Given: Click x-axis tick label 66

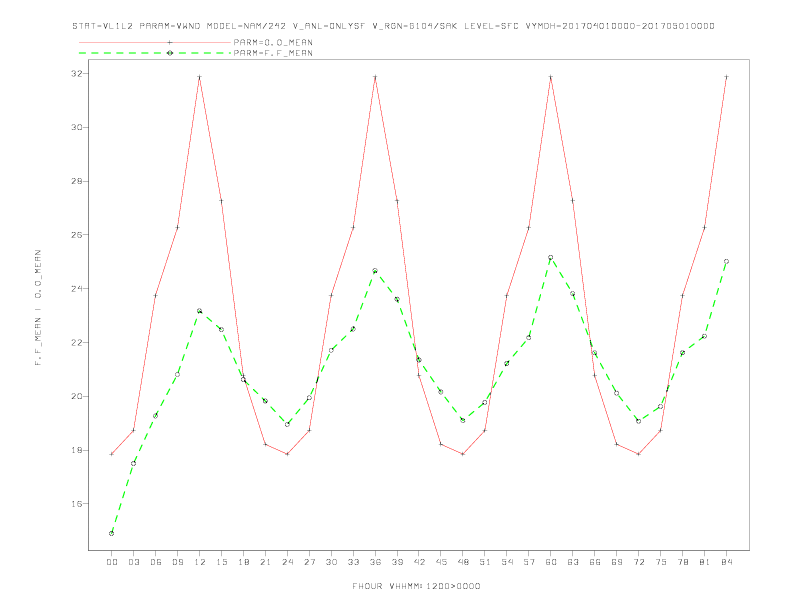Looking at the screenshot, I should (x=595, y=562).
